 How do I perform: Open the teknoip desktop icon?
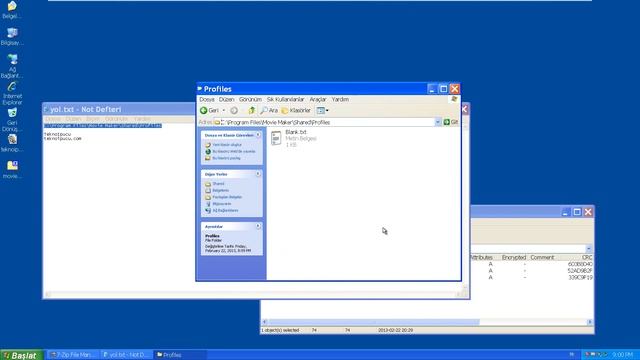click(12, 143)
